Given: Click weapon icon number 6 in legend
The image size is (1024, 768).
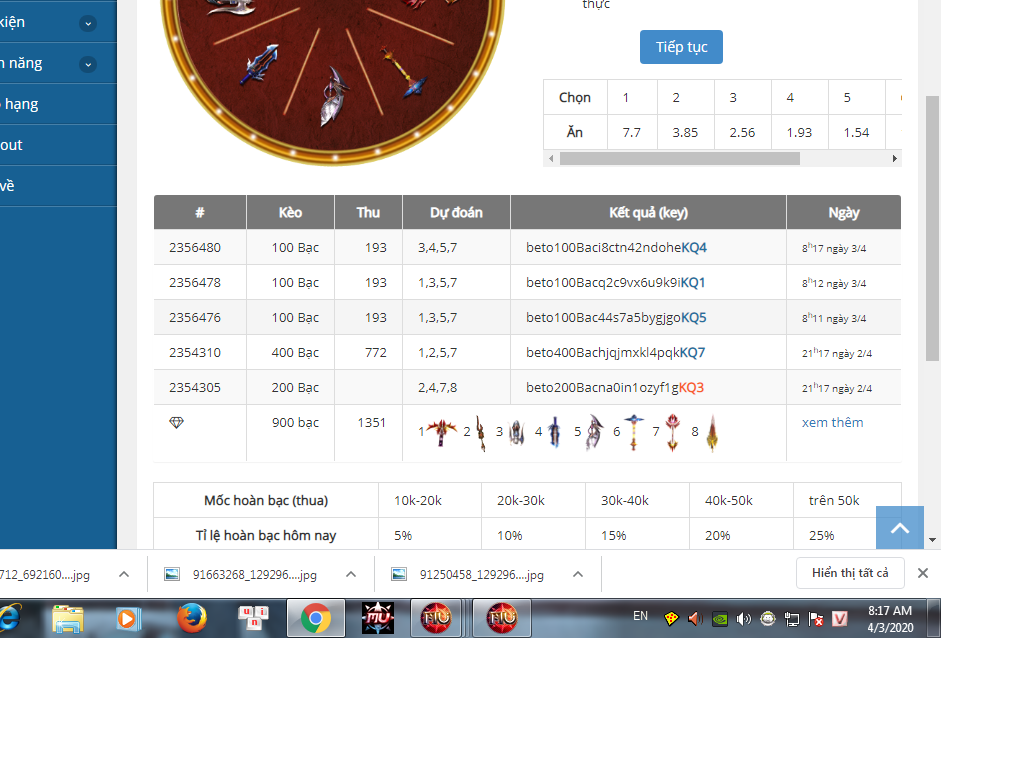Looking at the screenshot, I should [634, 433].
